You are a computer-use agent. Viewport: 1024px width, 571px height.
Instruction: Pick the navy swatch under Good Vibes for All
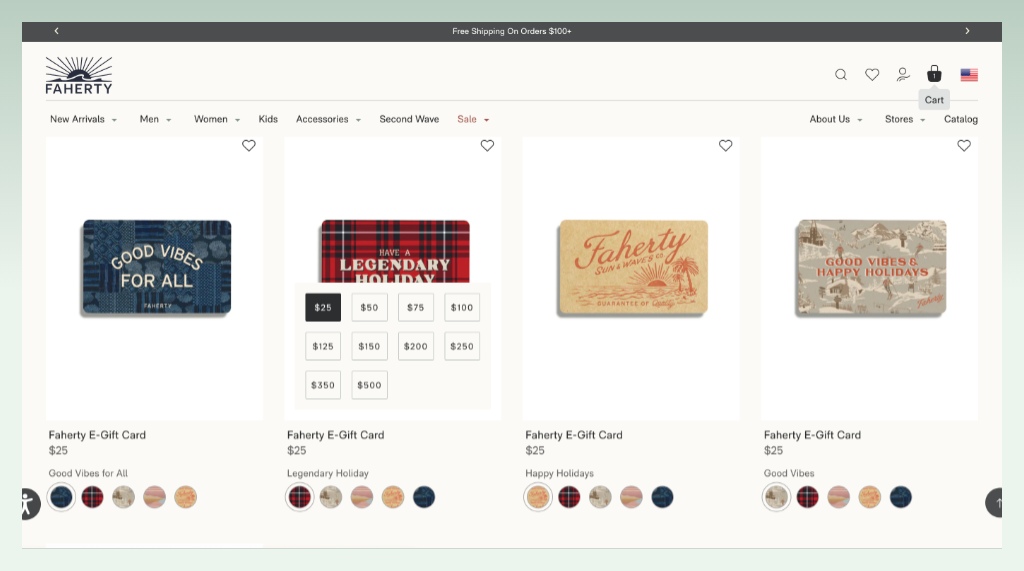[61, 497]
